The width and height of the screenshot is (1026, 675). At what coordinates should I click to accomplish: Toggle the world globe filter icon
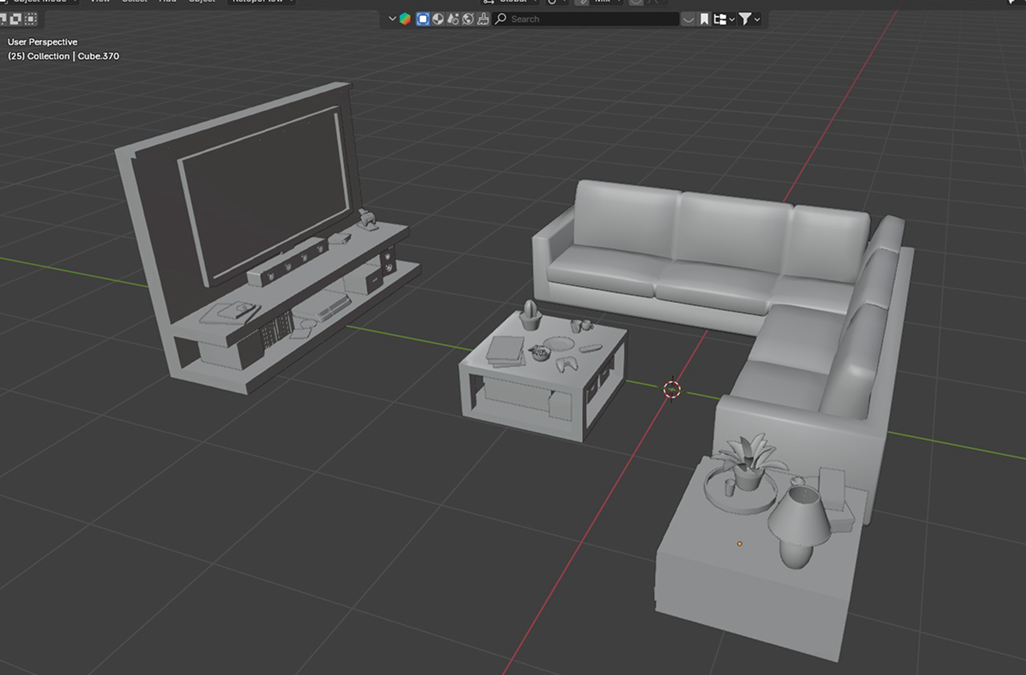(468, 19)
